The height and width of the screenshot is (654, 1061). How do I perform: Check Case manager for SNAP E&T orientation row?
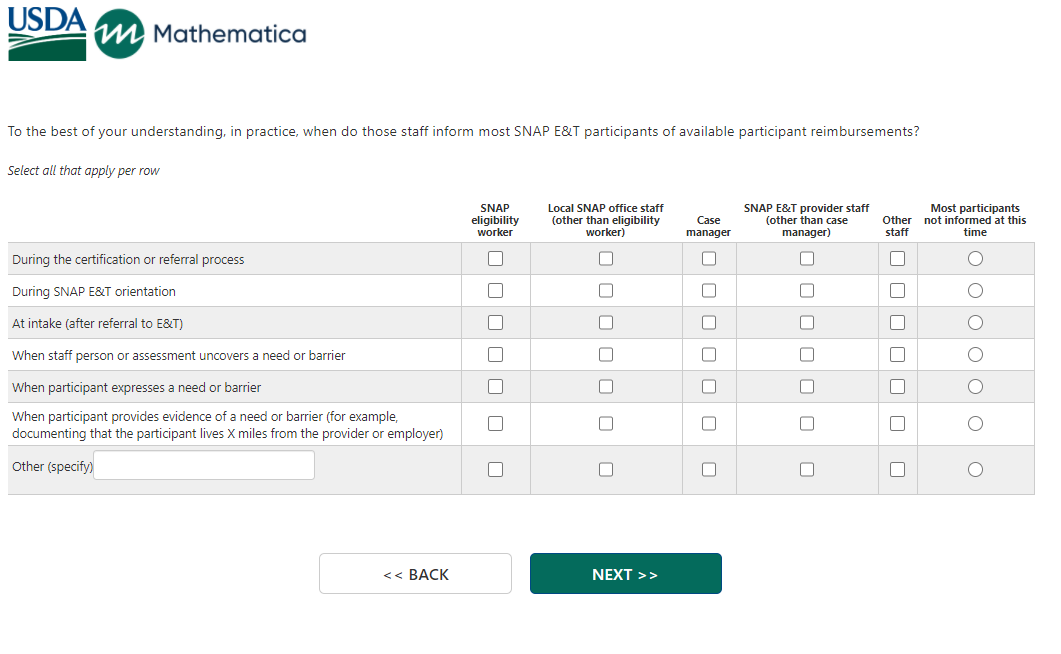[709, 291]
